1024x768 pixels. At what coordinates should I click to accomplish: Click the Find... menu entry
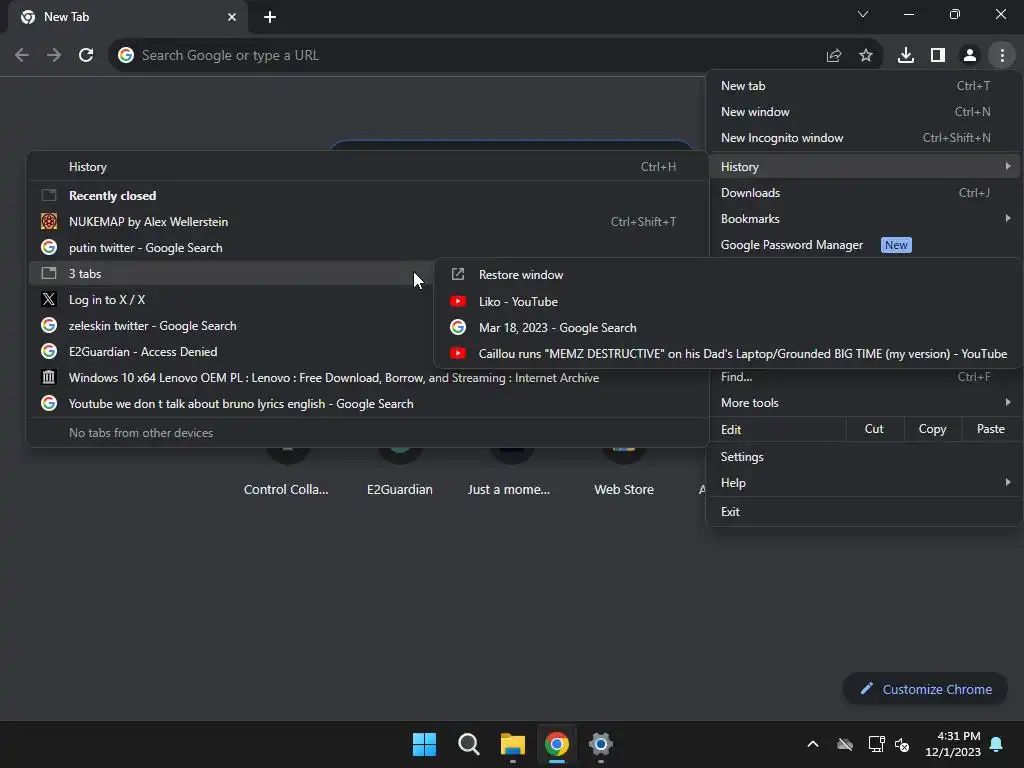tap(865, 377)
